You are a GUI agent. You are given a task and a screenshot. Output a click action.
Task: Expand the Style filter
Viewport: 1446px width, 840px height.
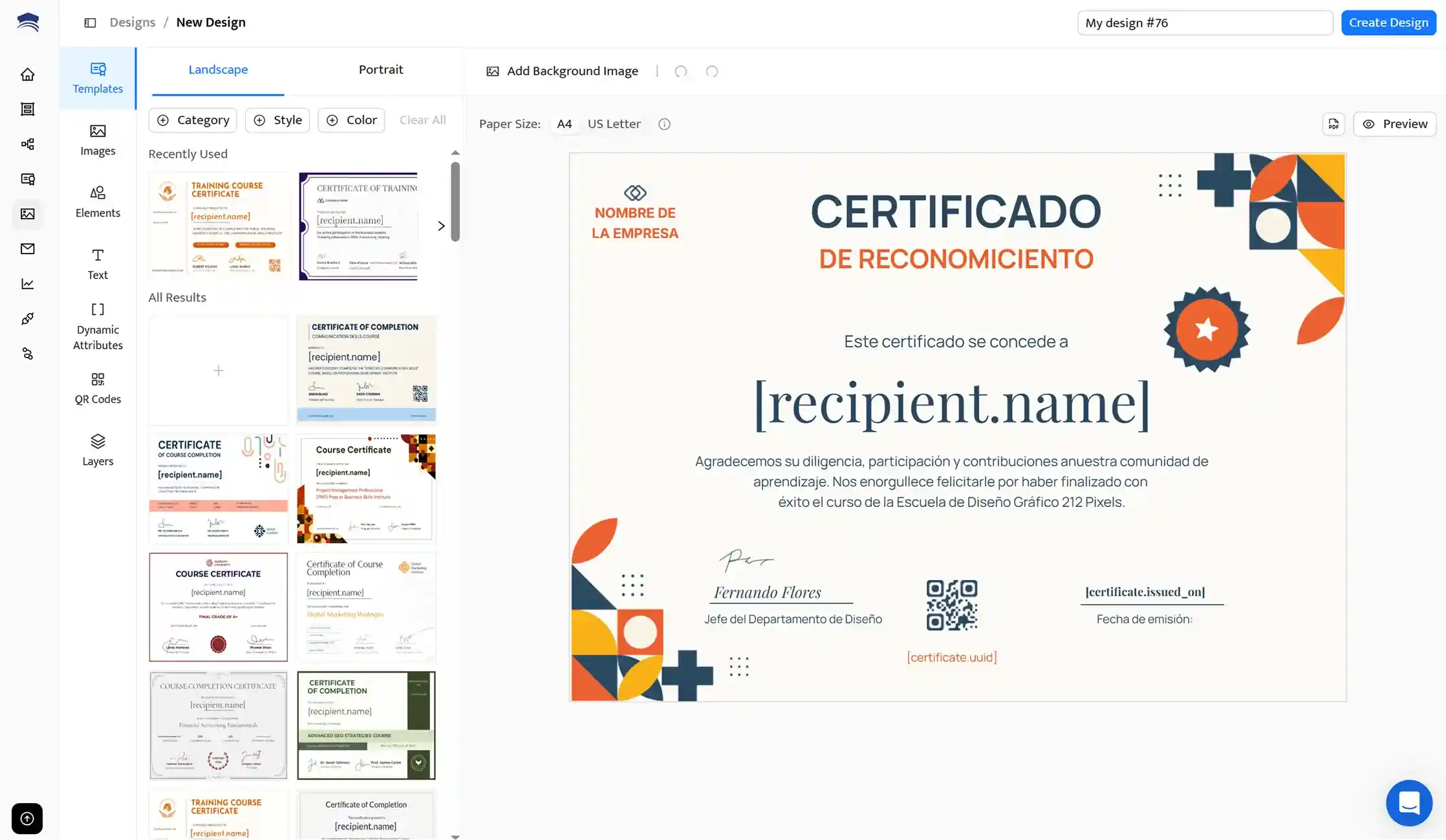(277, 120)
